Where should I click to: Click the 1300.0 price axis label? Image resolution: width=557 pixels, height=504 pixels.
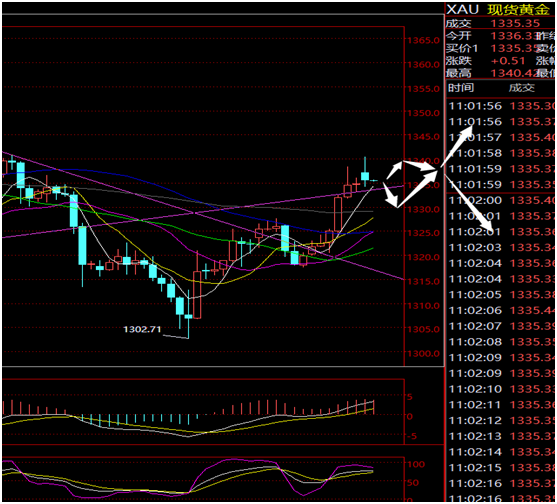(423, 354)
